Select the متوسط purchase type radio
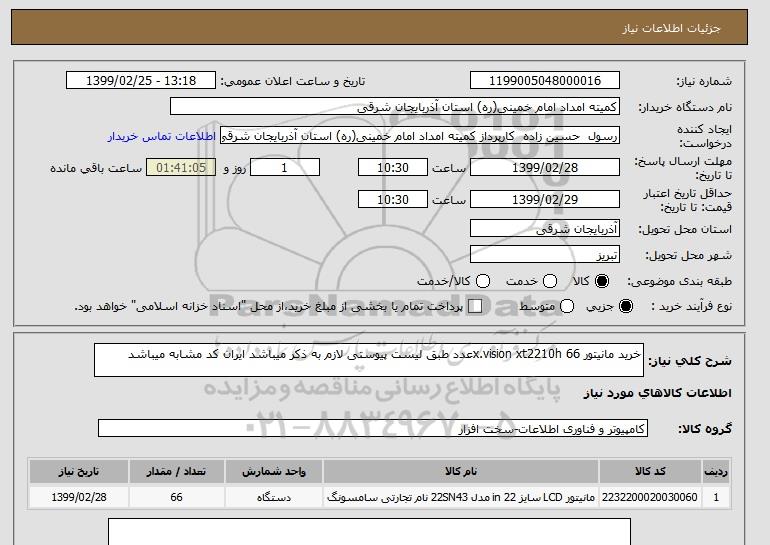The height and width of the screenshot is (545, 770). click(567, 306)
